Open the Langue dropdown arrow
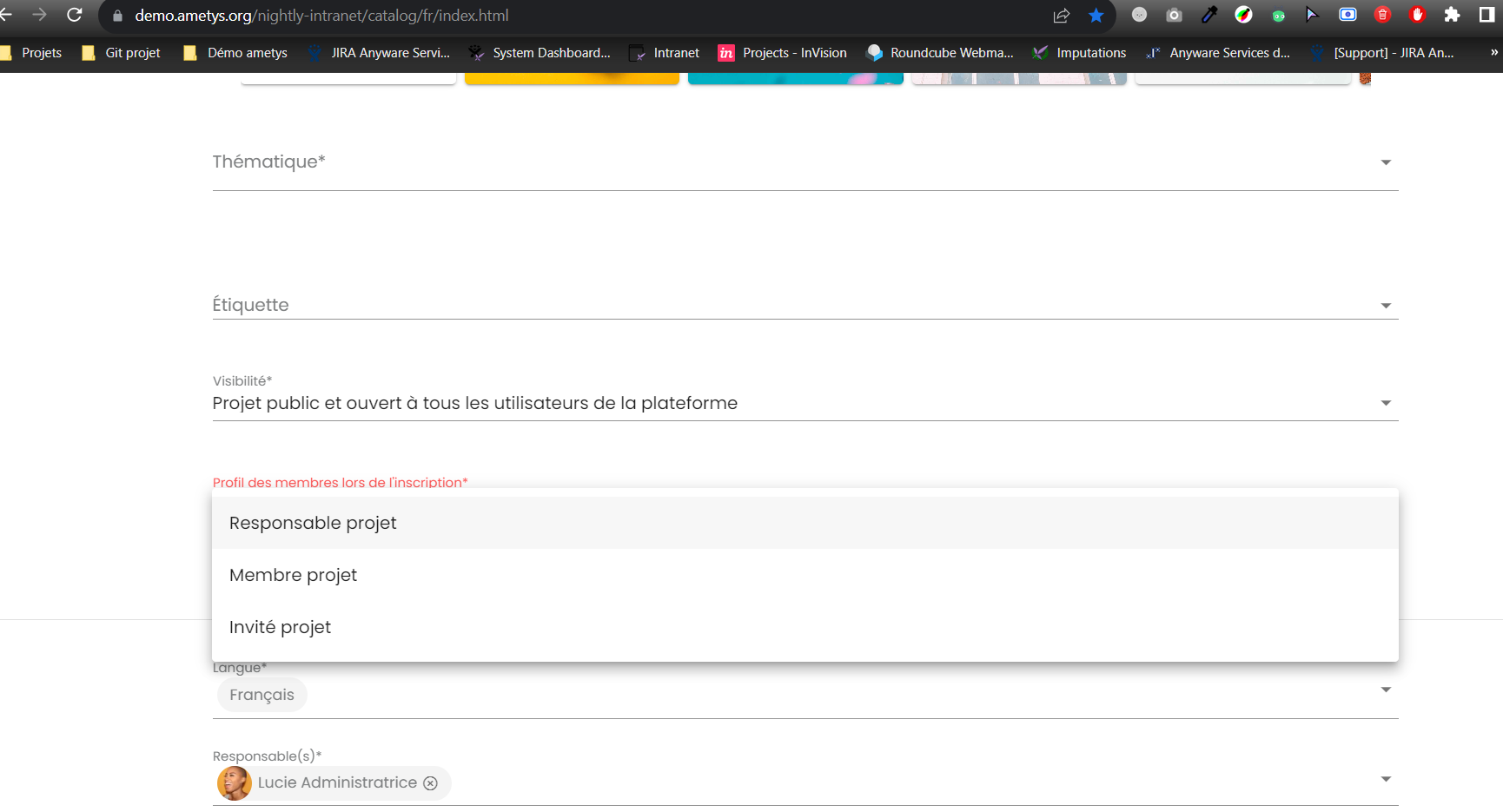Screen dimensions: 1503x812 [1386, 690]
